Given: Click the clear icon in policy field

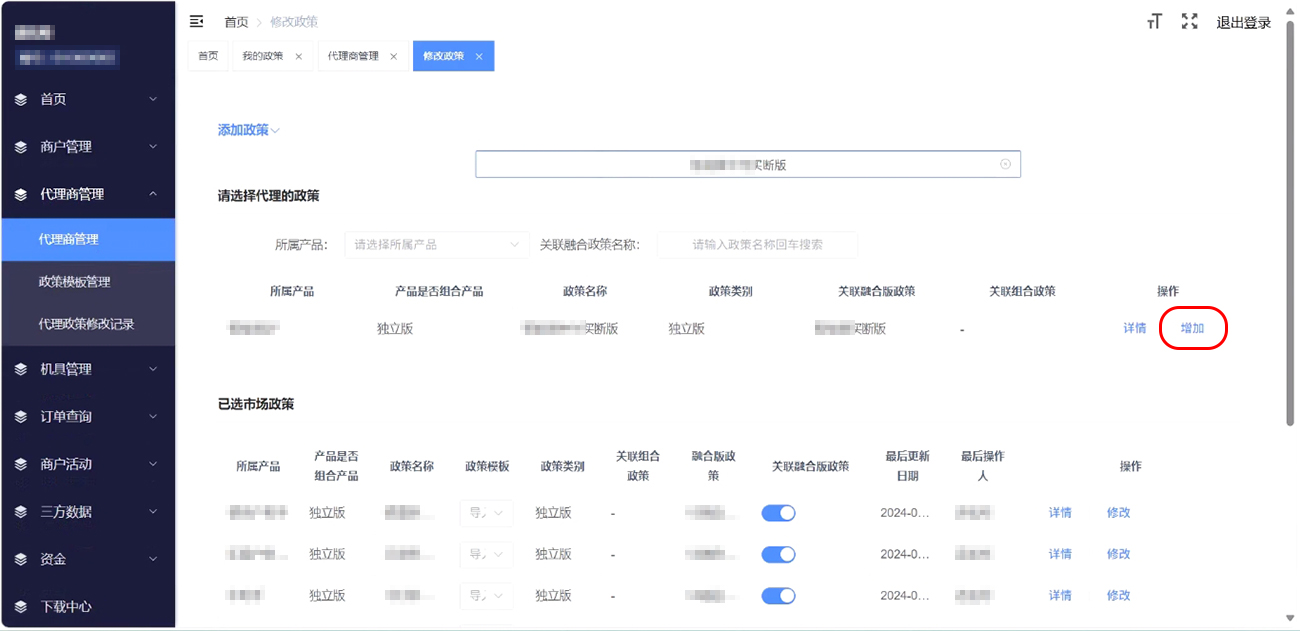Looking at the screenshot, I should (x=1005, y=165).
